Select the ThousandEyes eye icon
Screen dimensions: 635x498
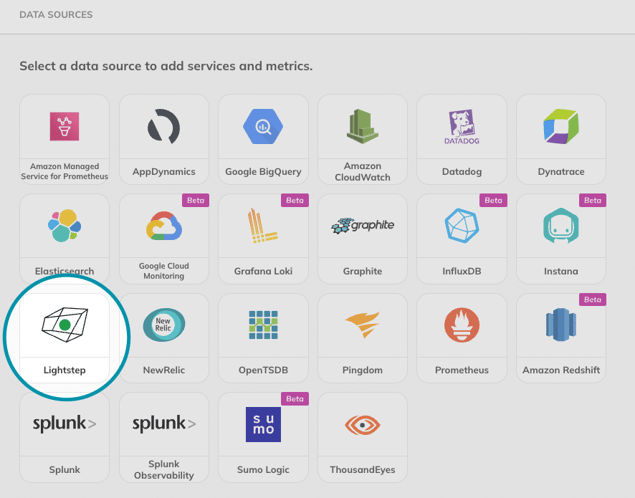(362, 425)
